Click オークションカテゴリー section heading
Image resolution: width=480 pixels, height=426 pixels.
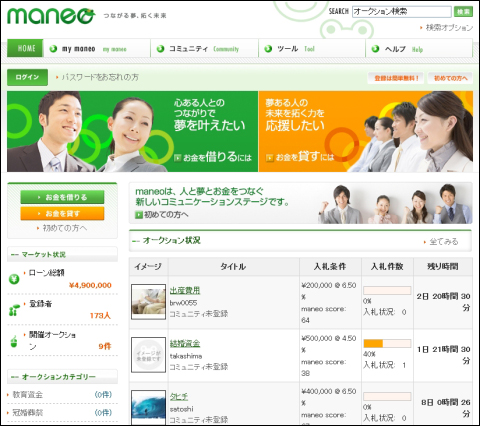click(59, 377)
